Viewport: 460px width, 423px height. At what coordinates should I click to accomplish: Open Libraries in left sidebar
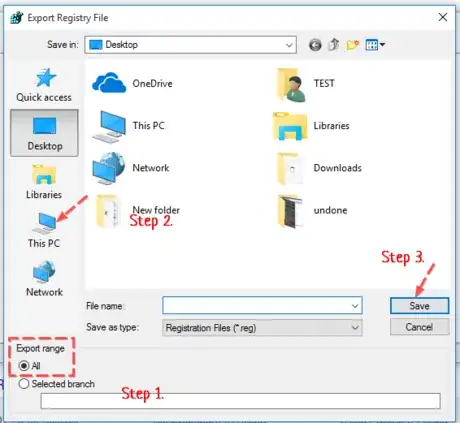[44, 182]
